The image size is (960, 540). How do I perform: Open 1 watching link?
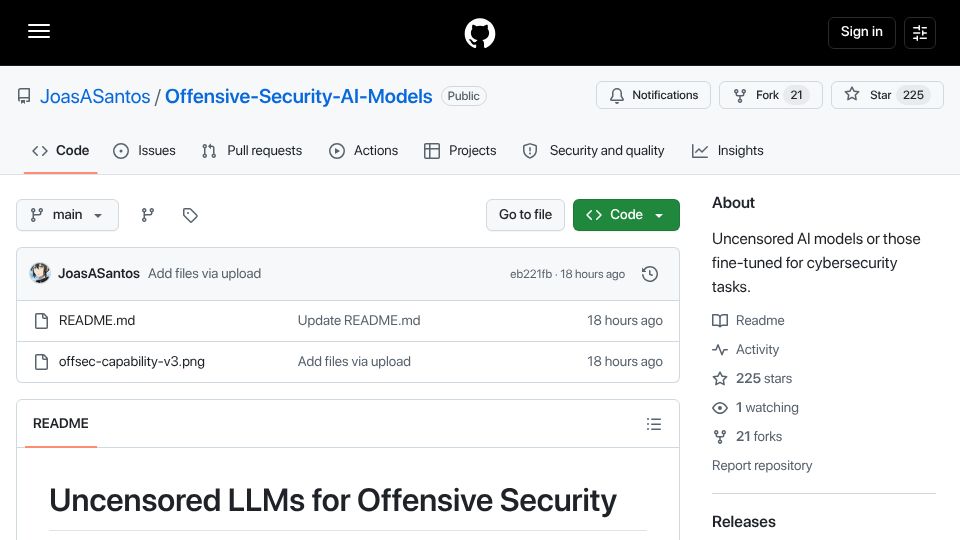767,408
